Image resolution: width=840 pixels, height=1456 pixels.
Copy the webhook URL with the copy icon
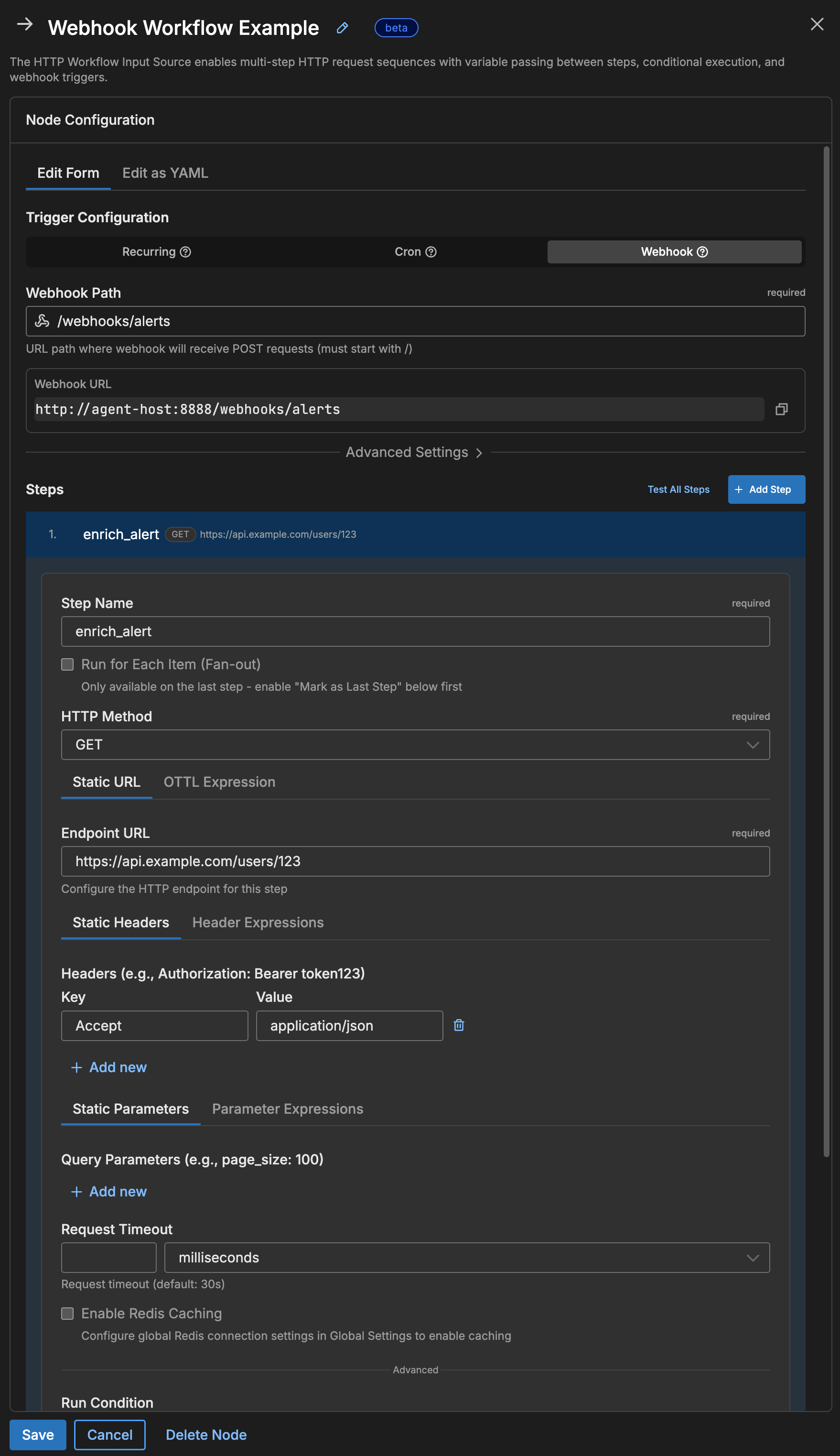782,409
